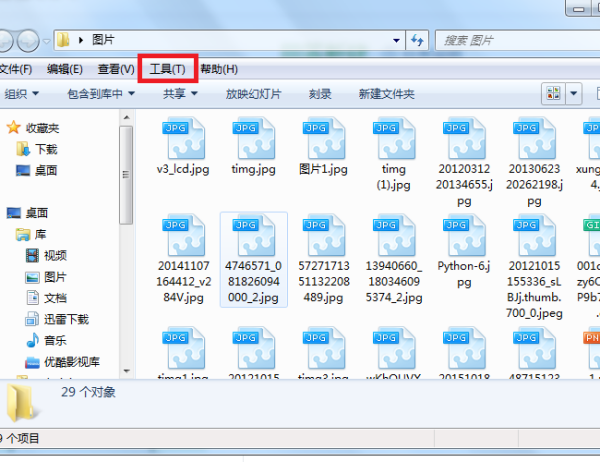
Task: Open the view options dropdown arrow
Action: tap(574, 93)
